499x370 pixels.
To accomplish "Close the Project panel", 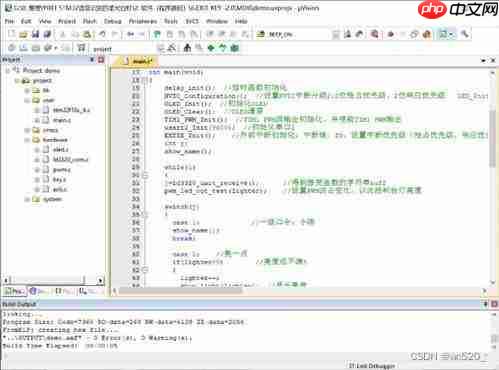I will (101, 60).
